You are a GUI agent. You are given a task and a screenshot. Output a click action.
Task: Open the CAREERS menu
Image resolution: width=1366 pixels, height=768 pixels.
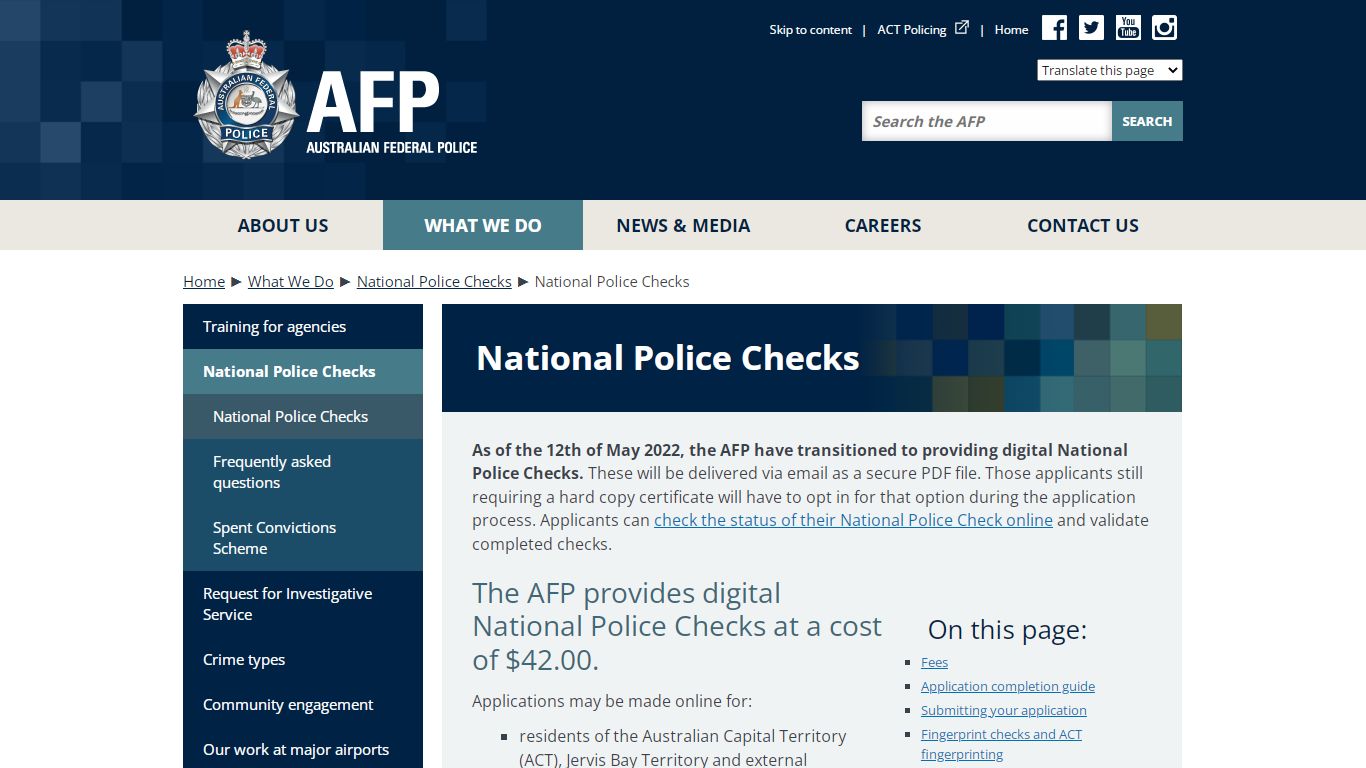[883, 225]
